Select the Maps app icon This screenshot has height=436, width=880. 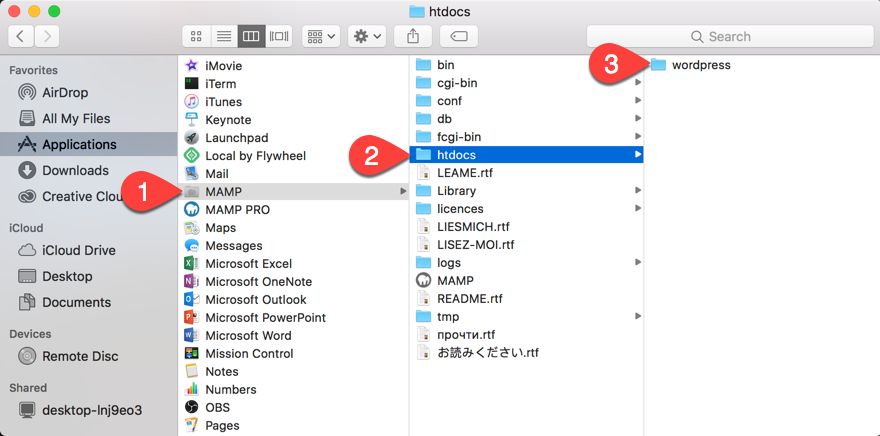point(192,228)
